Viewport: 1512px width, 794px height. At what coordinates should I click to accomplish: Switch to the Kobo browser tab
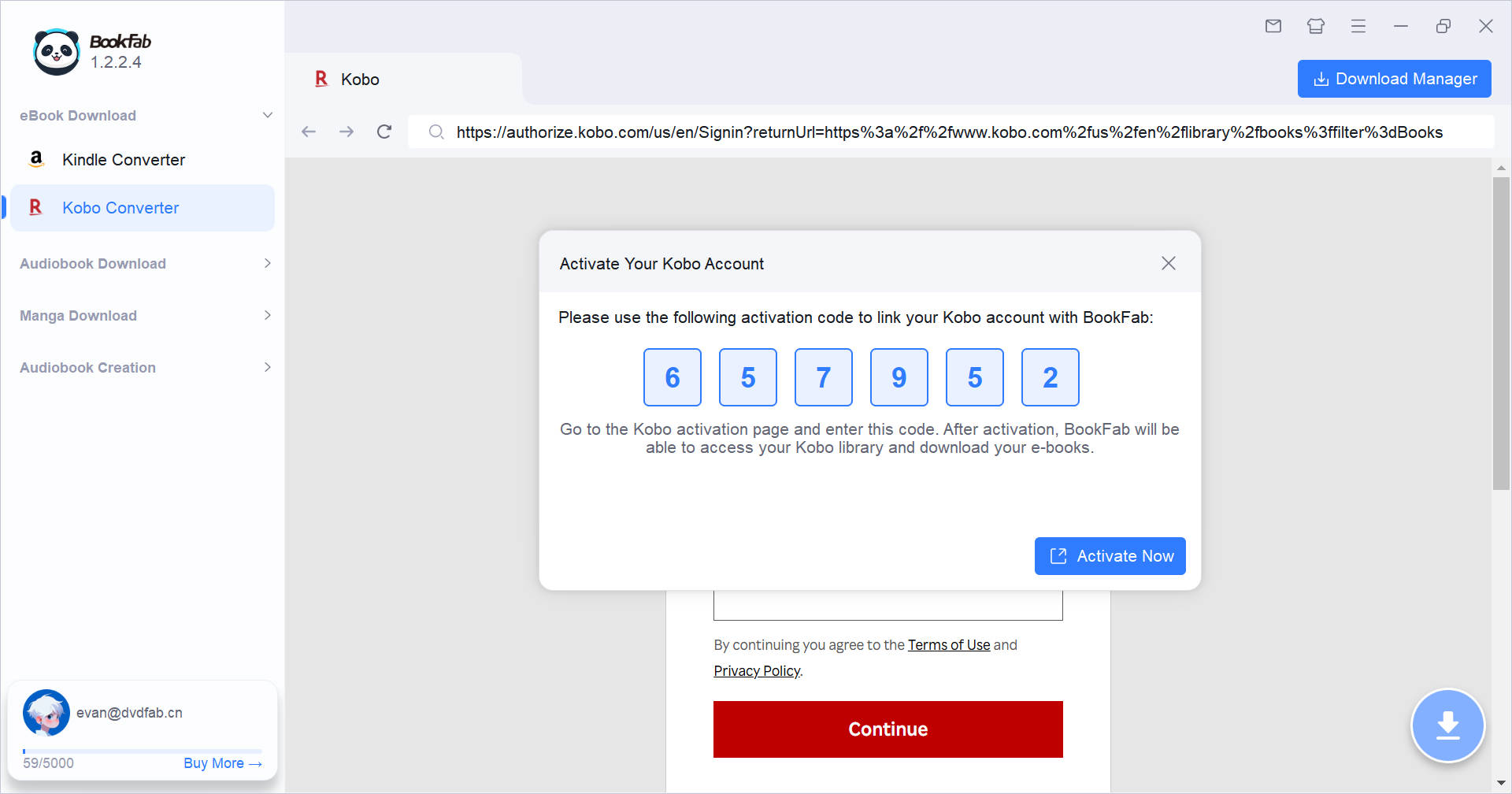[359, 79]
